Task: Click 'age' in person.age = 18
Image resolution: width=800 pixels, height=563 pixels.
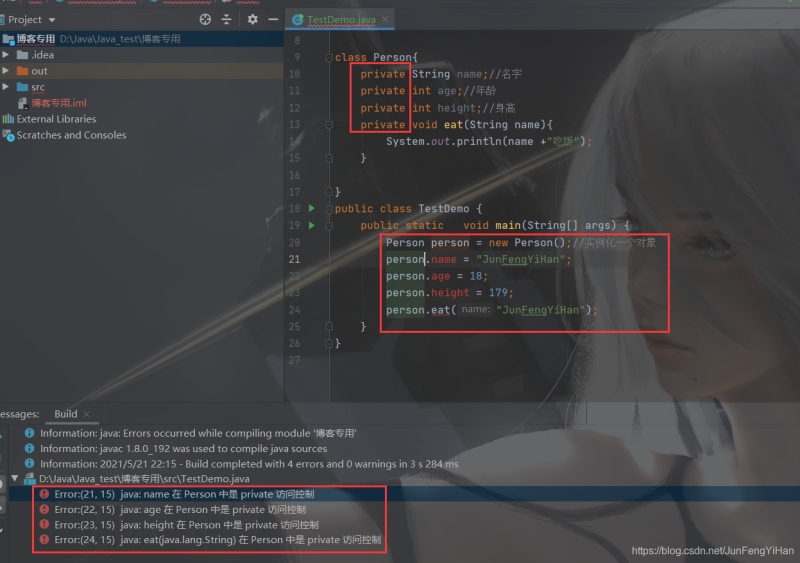Action: (x=440, y=276)
